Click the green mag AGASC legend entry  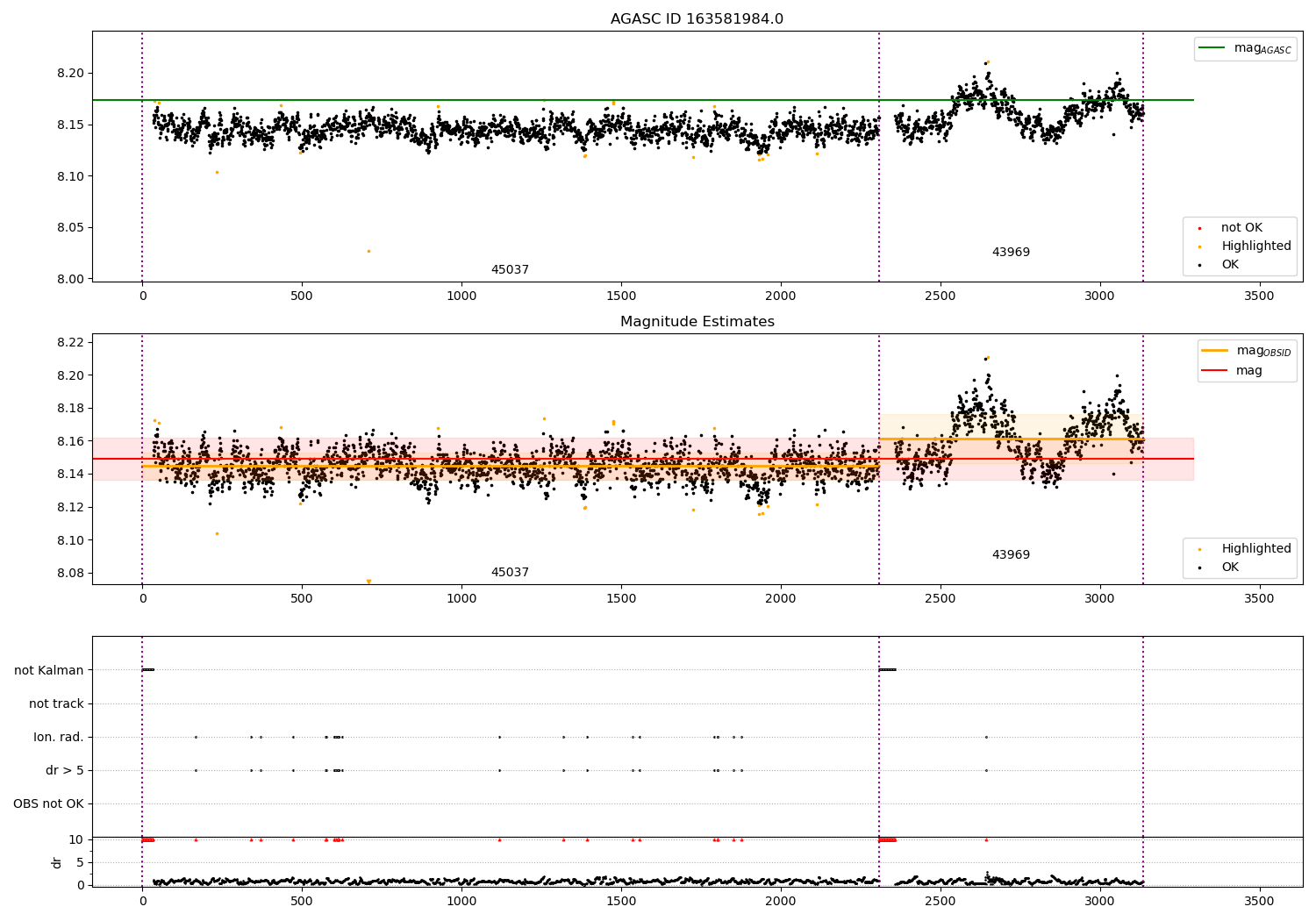(1244, 48)
